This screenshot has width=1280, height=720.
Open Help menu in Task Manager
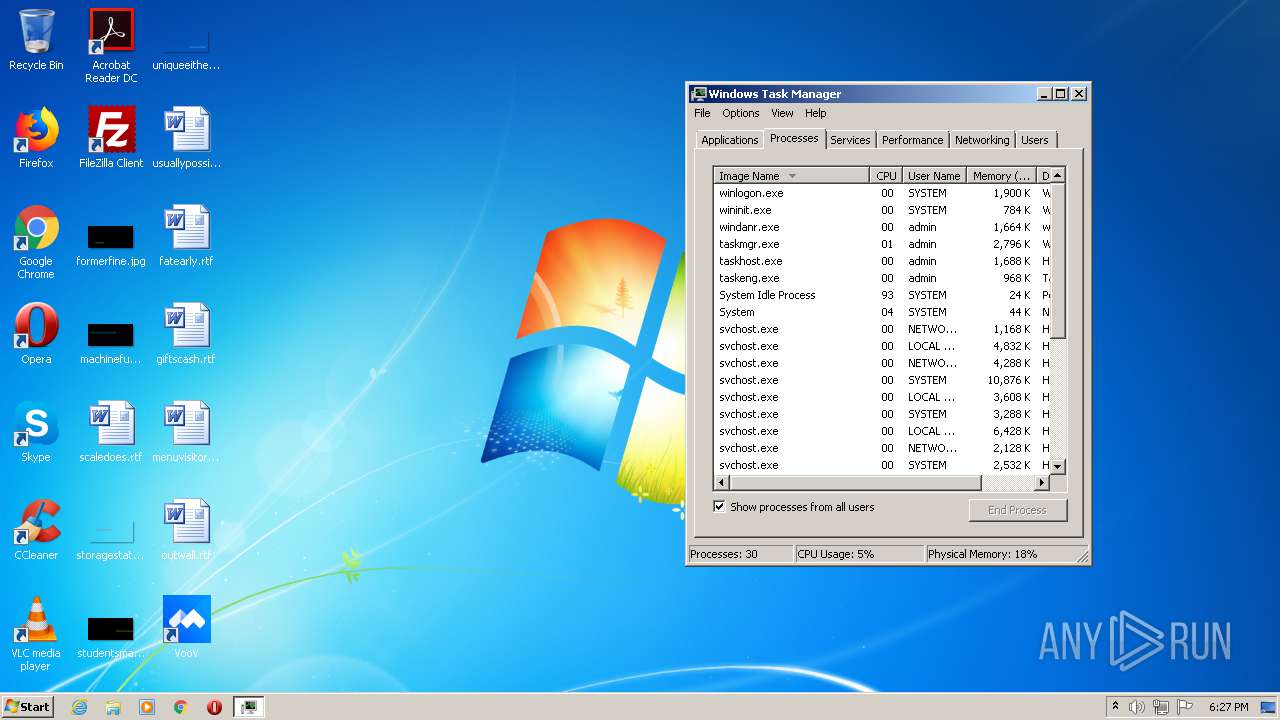[816, 113]
